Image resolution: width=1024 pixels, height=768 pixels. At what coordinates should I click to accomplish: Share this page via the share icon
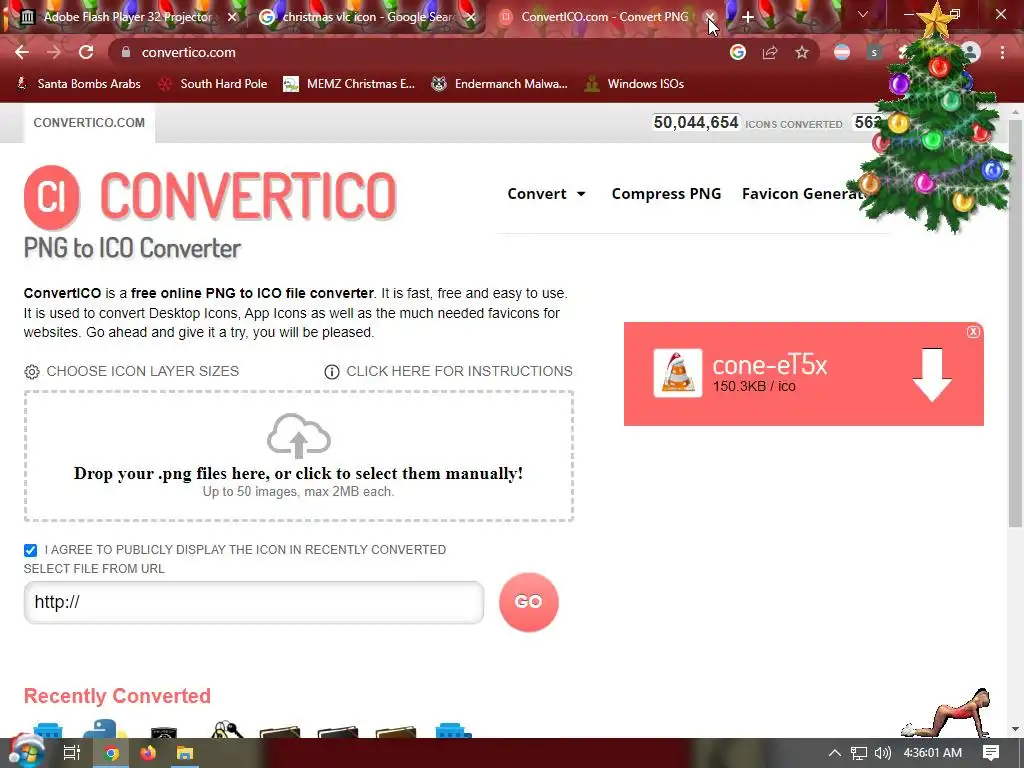(x=770, y=52)
